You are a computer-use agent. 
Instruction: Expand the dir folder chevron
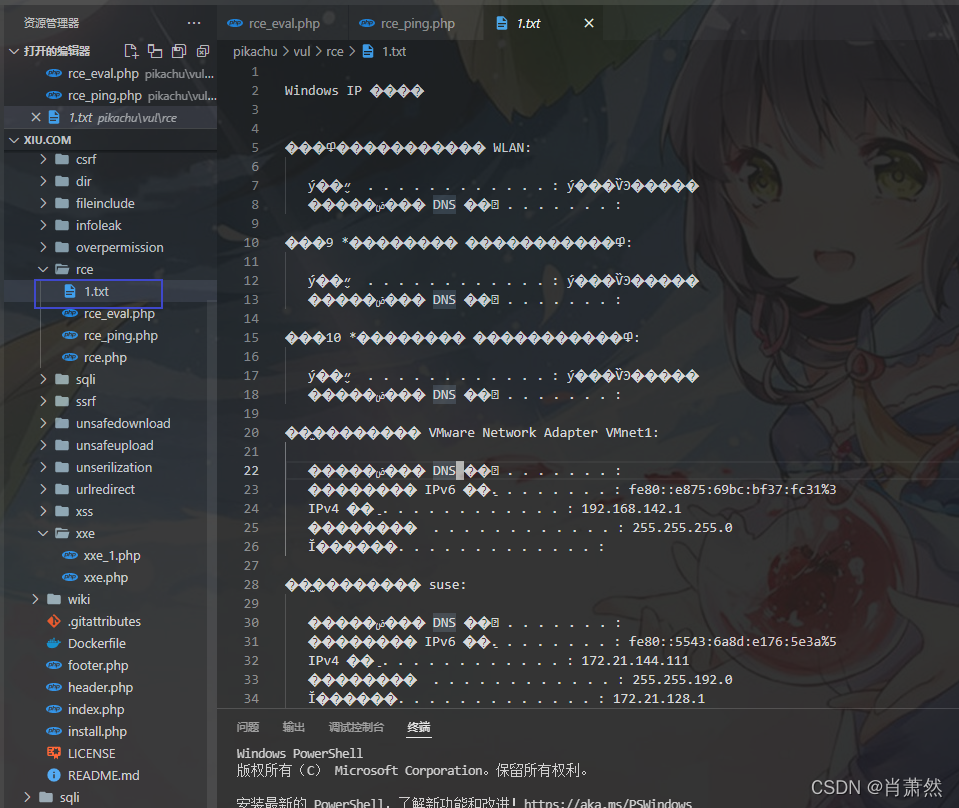[x=43, y=181]
